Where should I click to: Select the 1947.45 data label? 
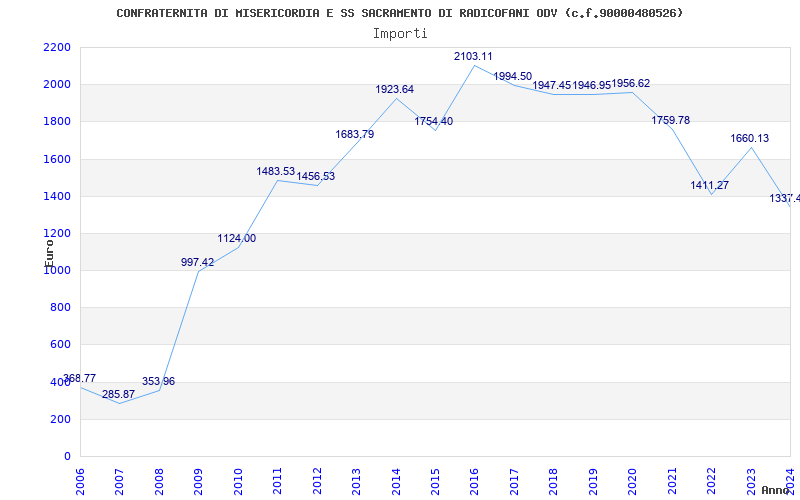coord(552,85)
